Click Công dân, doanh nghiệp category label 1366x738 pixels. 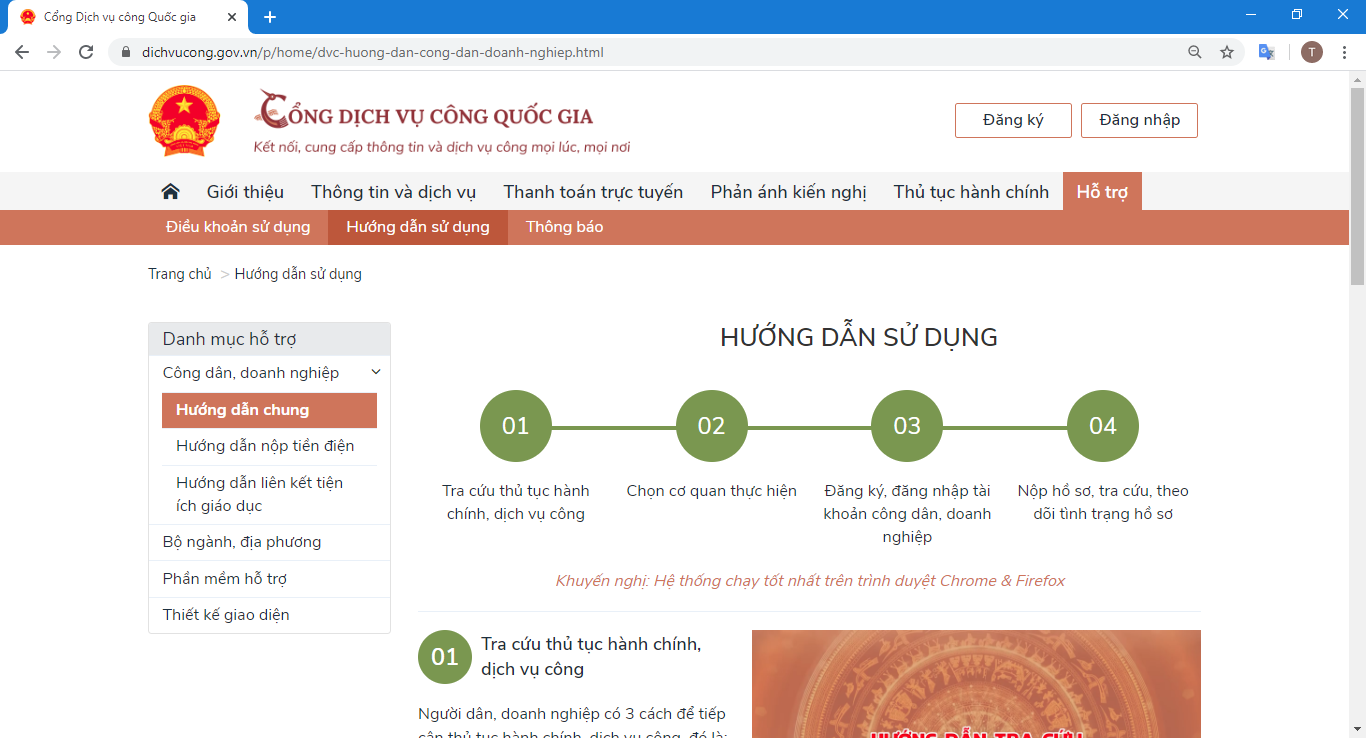251,372
